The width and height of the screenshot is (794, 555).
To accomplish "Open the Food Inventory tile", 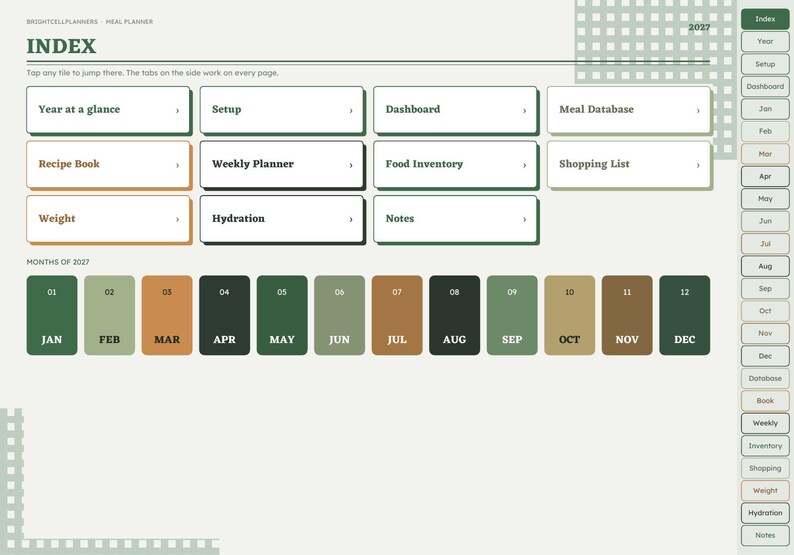I will coord(455,165).
